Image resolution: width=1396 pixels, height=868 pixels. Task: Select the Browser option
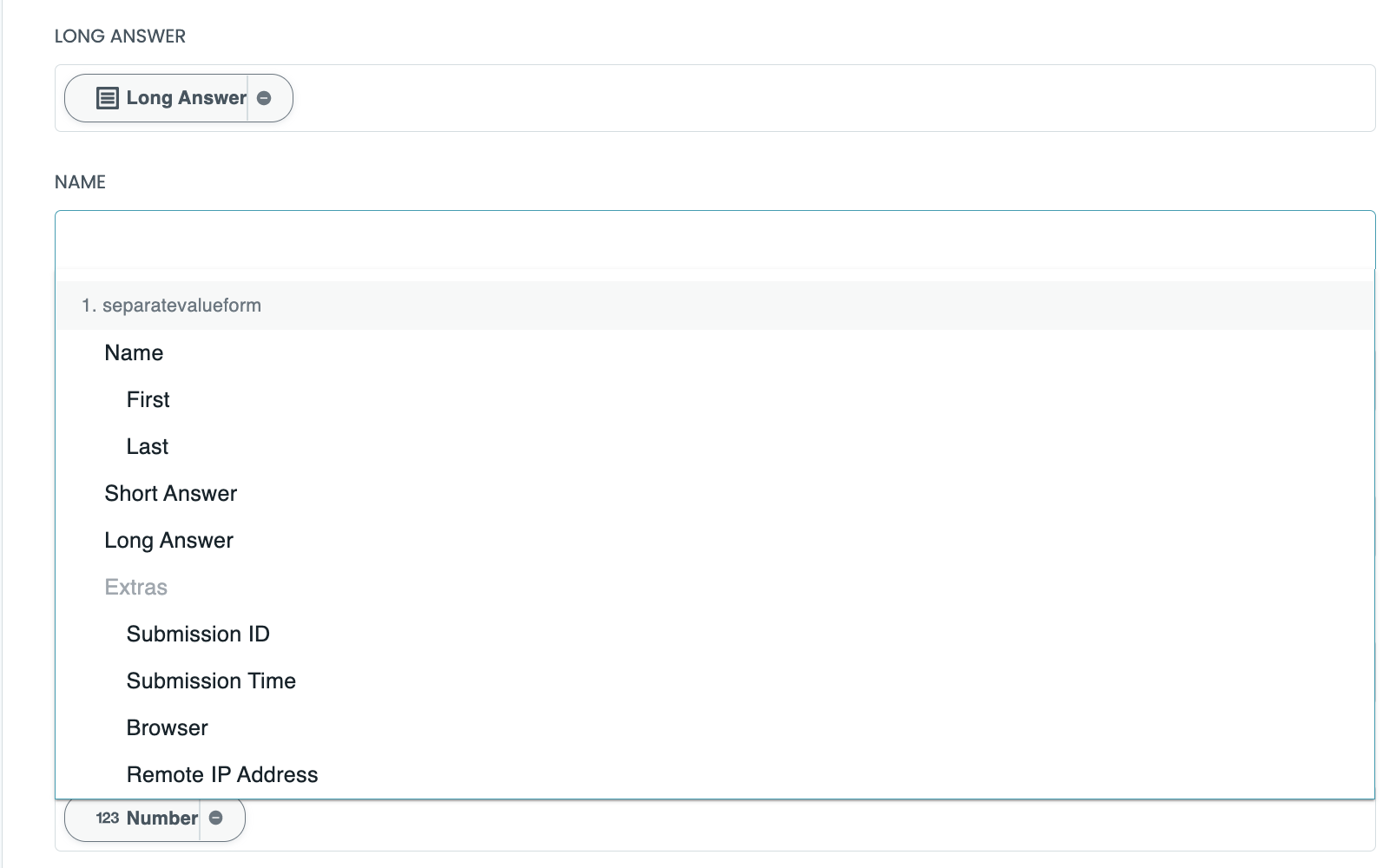click(x=168, y=727)
